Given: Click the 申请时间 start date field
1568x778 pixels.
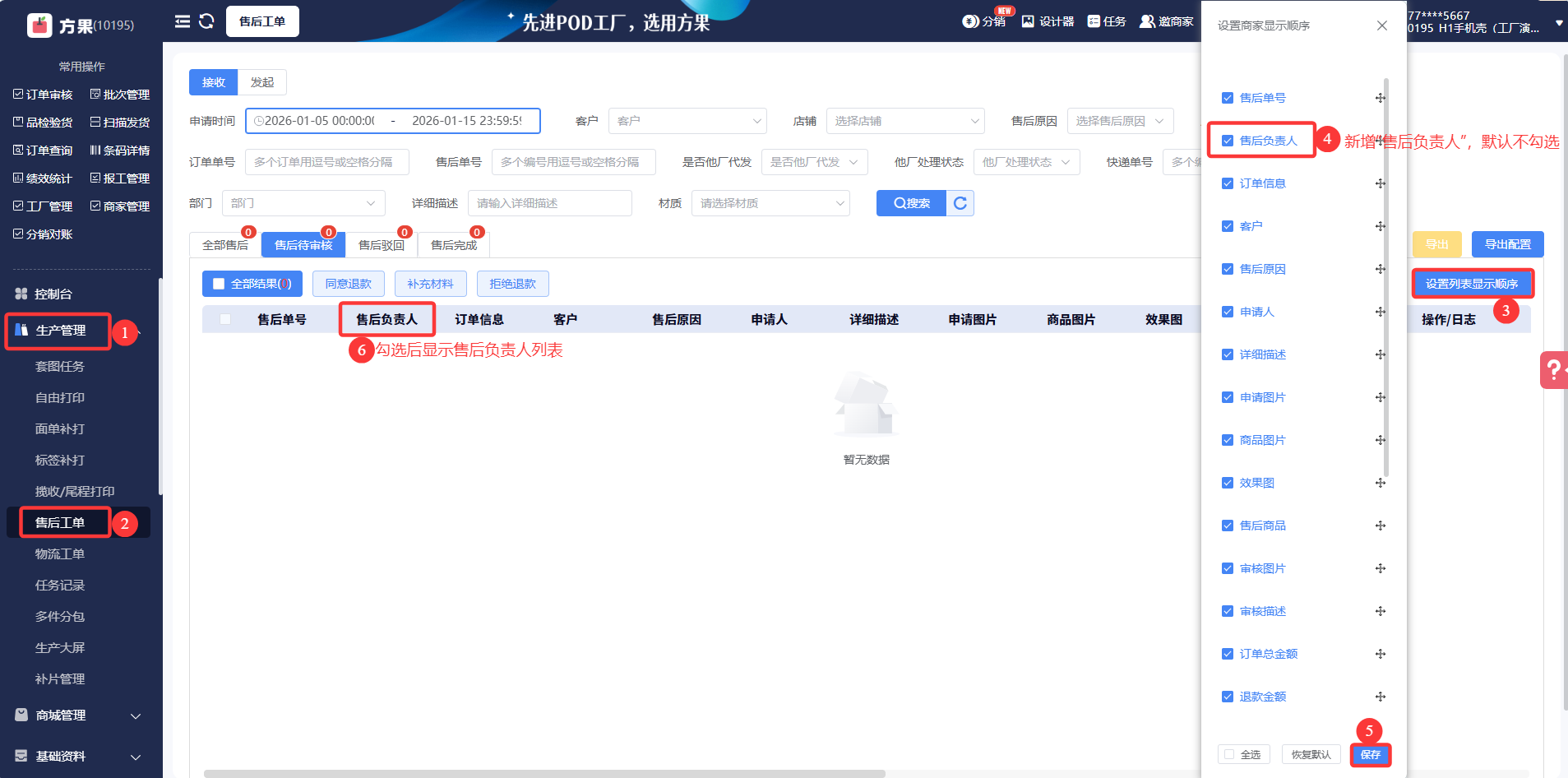Looking at the screenshot, I should click(x=320, y=121).
